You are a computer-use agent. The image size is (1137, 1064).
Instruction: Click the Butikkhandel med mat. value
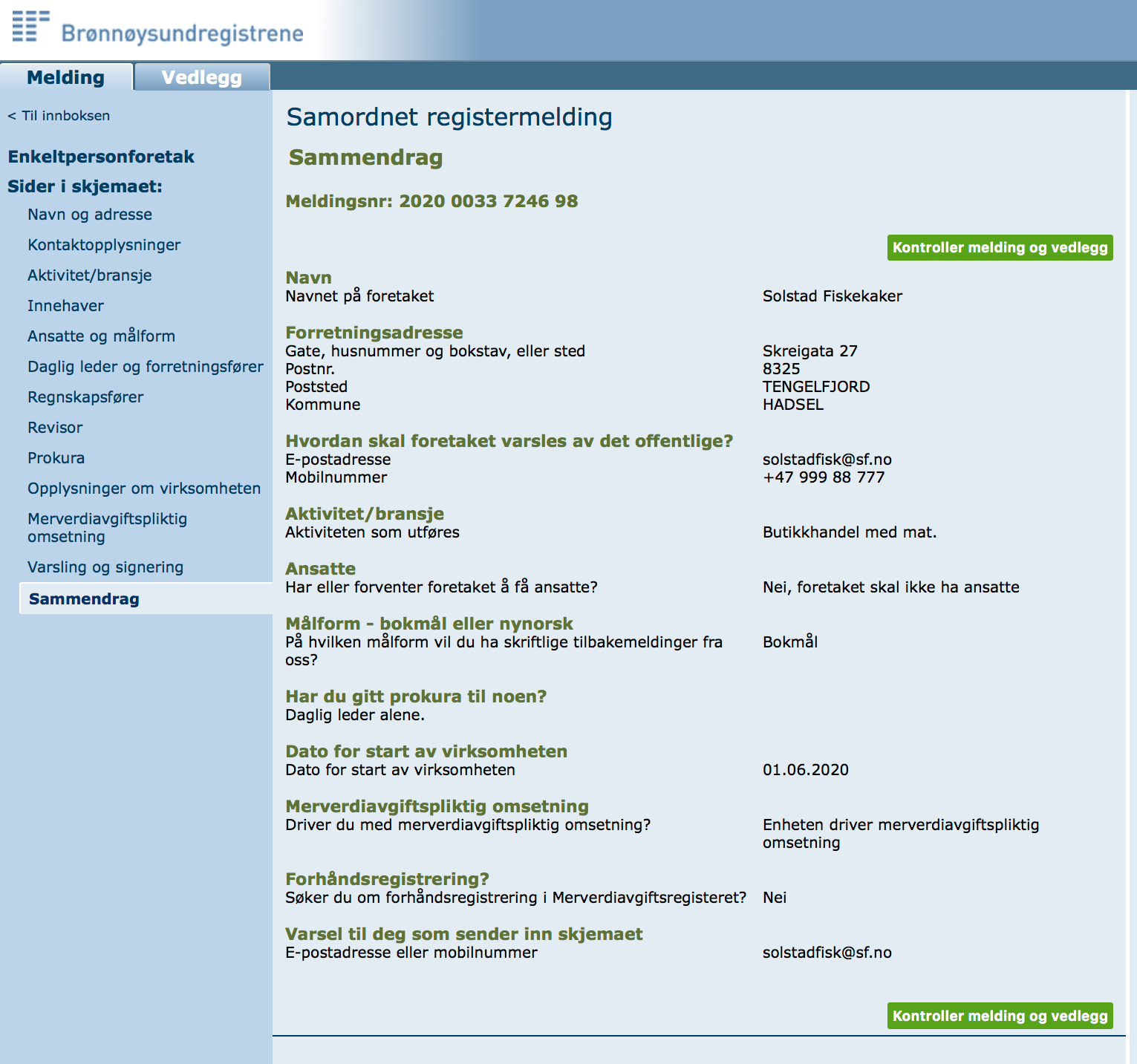850,532
